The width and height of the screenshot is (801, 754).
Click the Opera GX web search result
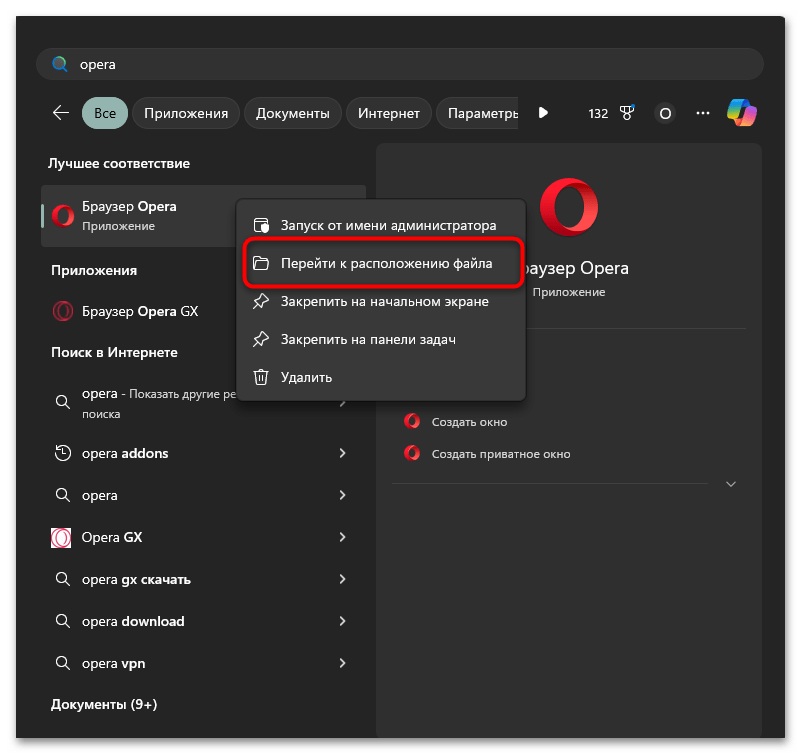112,537
